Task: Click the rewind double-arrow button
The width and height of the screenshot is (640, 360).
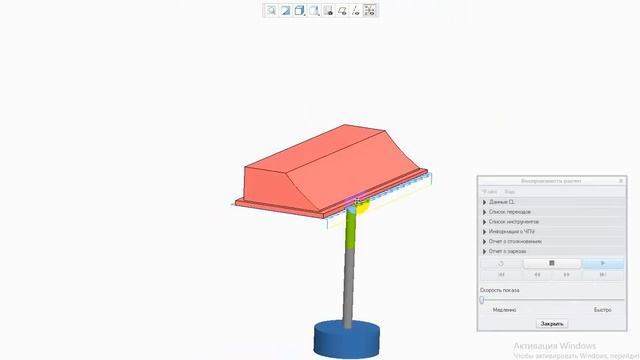Action: (x=537, y=275)
